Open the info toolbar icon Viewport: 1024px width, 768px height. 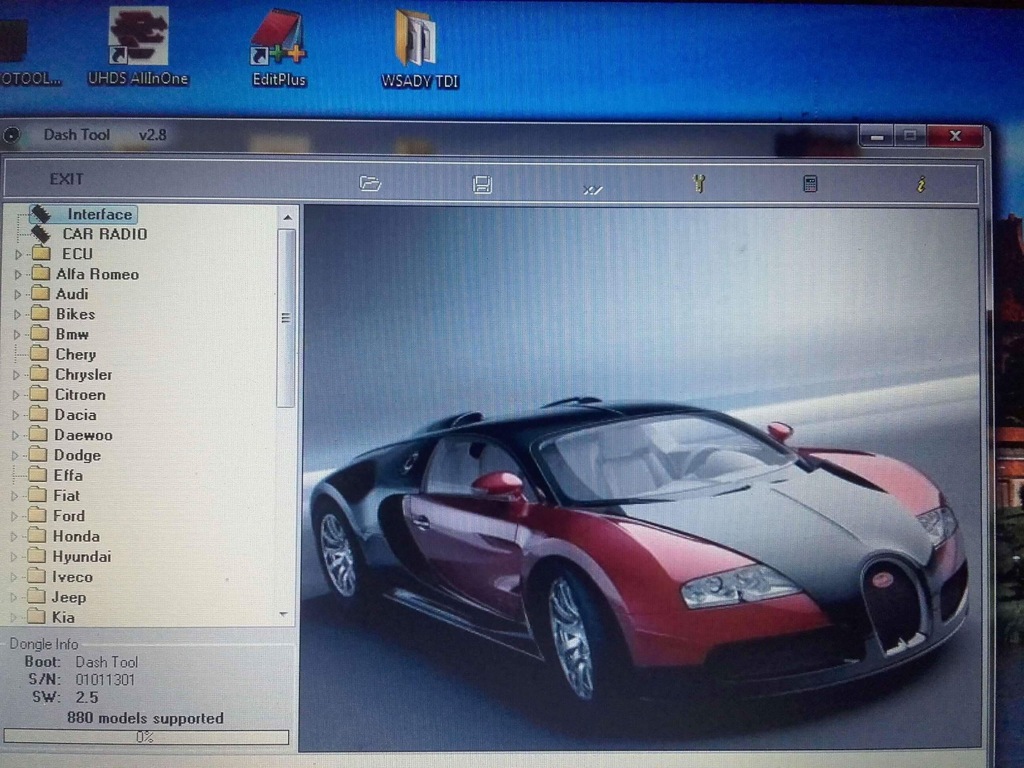click(921, 184)
